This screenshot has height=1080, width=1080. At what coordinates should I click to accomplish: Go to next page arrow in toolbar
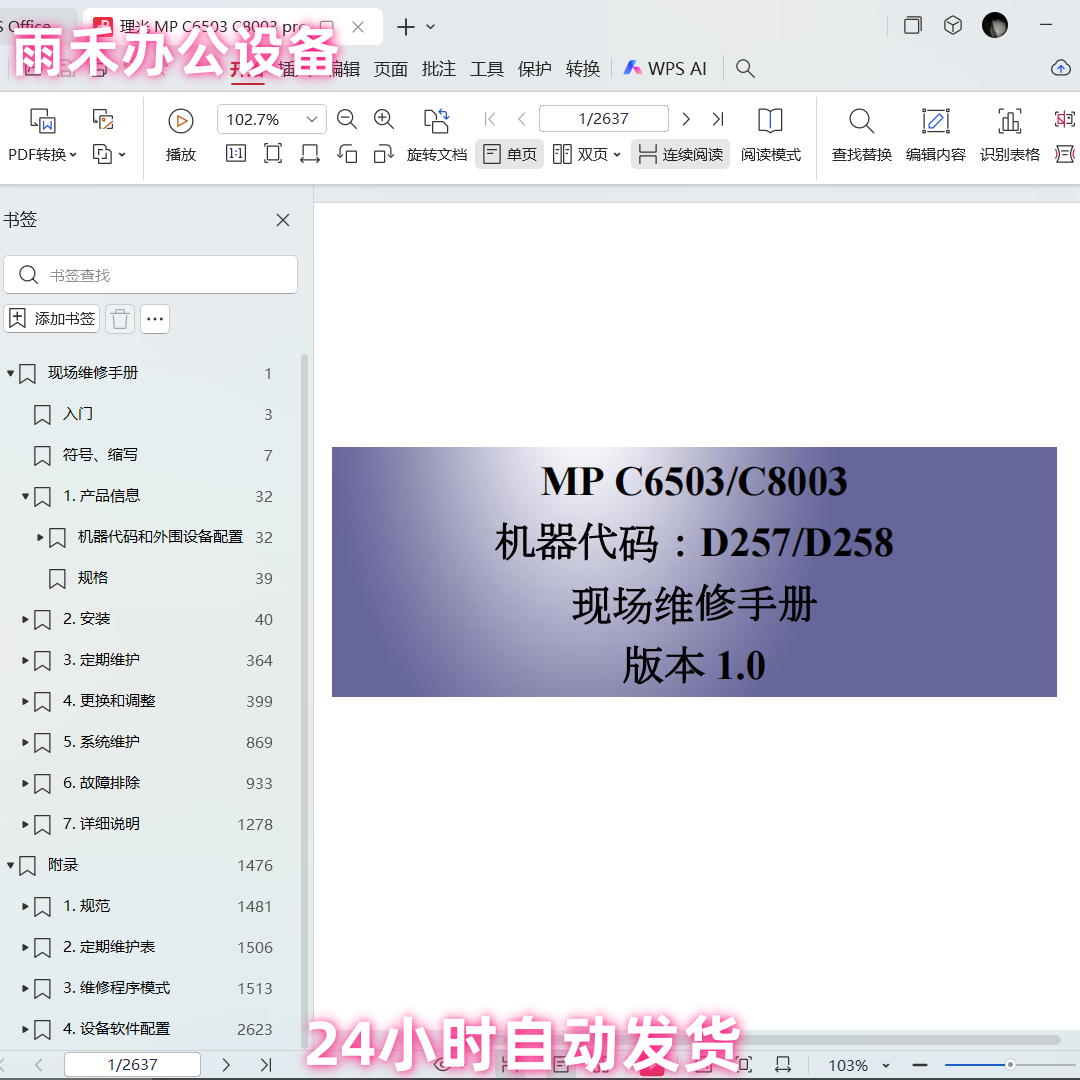686,119
